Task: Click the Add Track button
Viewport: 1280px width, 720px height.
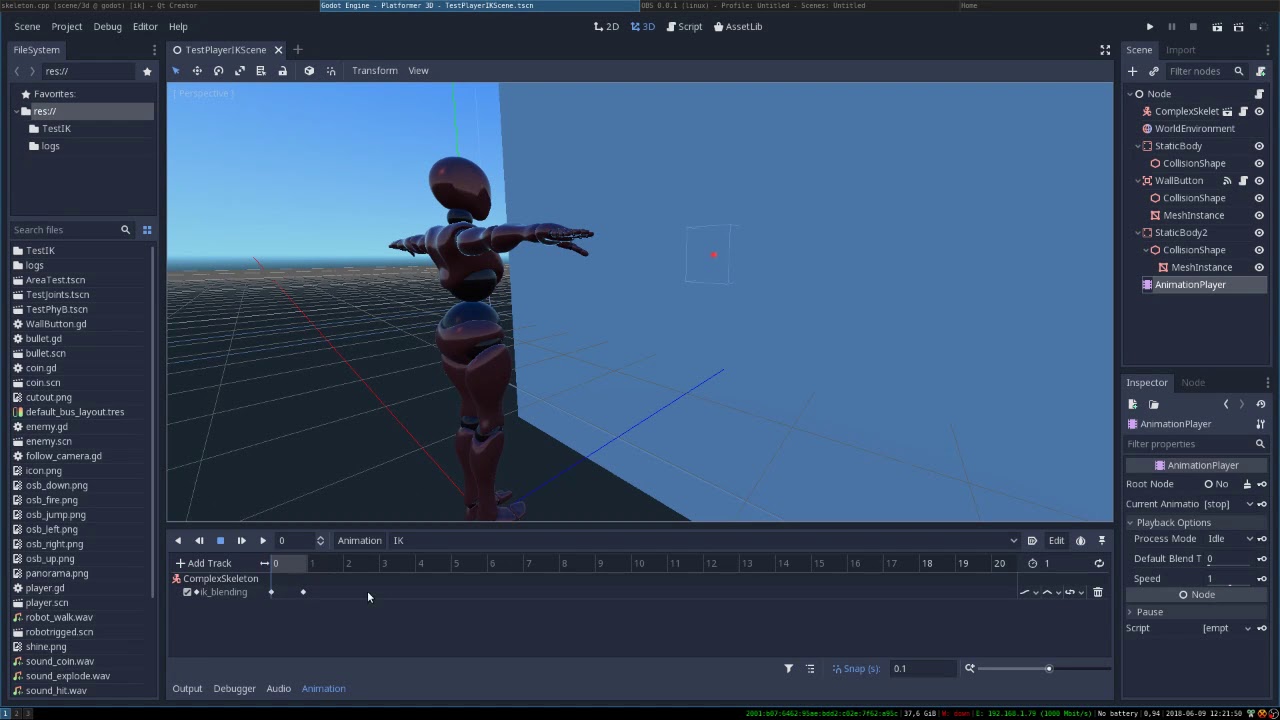Action: (204, 563)
